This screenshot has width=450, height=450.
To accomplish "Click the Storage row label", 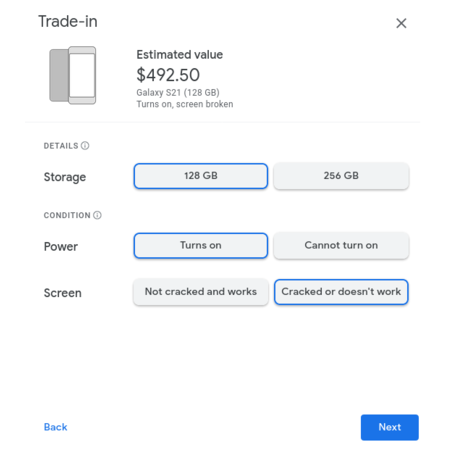I will [65, 177].
